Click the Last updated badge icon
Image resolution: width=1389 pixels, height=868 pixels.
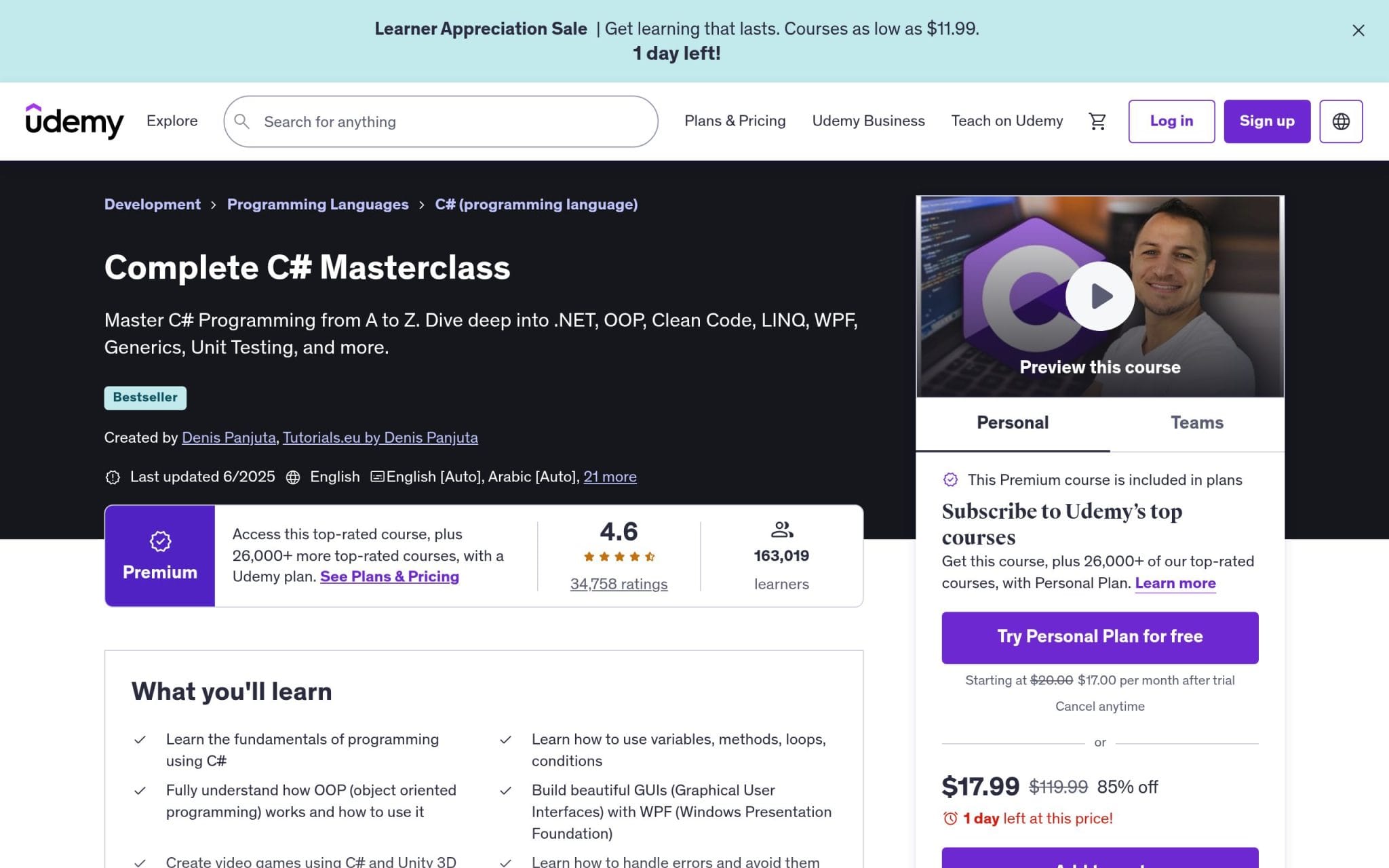point(113,477)
